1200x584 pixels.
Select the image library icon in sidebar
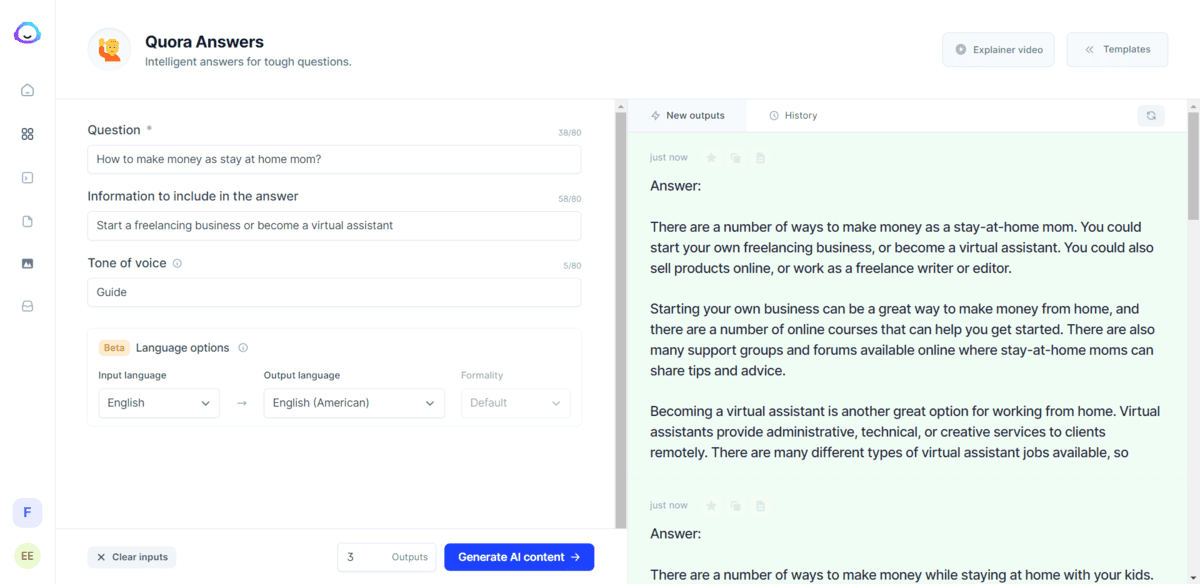(27, 263)
